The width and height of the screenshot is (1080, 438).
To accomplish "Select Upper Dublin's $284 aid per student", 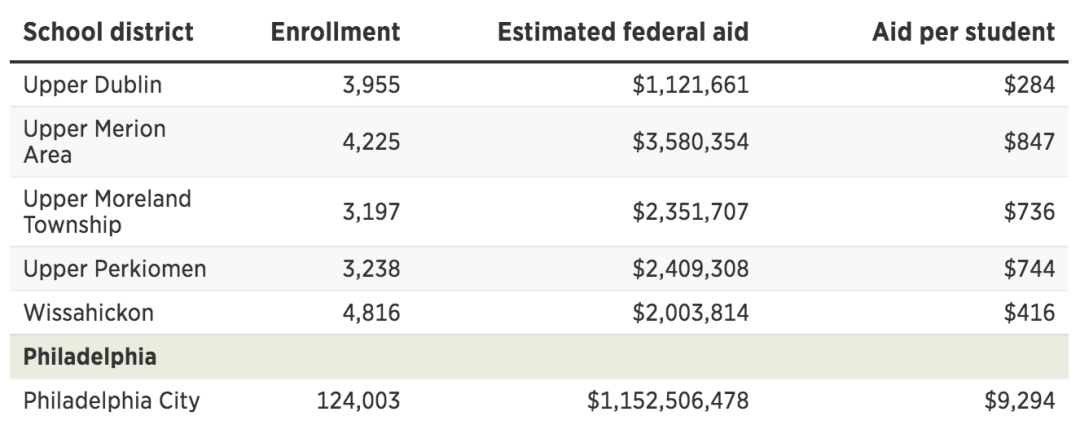I will click(1029, 86).
